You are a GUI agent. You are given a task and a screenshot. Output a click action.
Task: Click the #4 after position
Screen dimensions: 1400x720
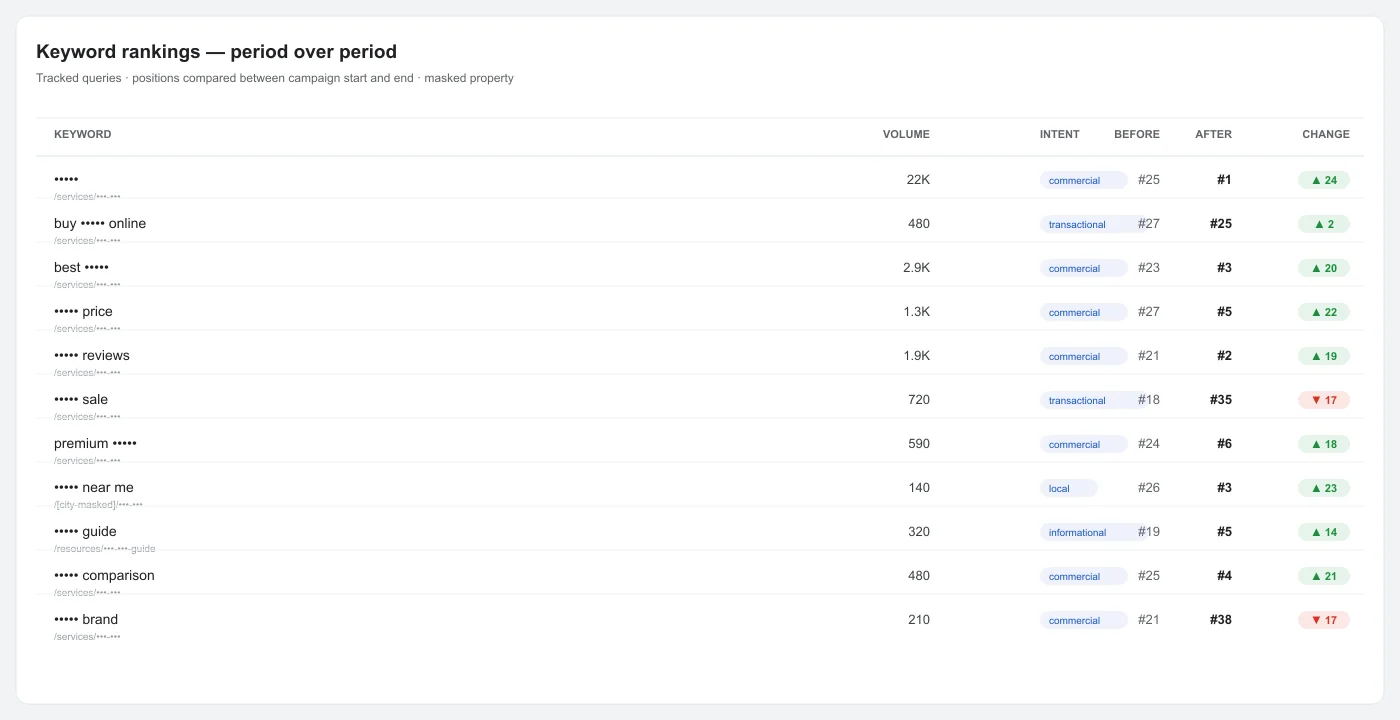[1224, 576]
